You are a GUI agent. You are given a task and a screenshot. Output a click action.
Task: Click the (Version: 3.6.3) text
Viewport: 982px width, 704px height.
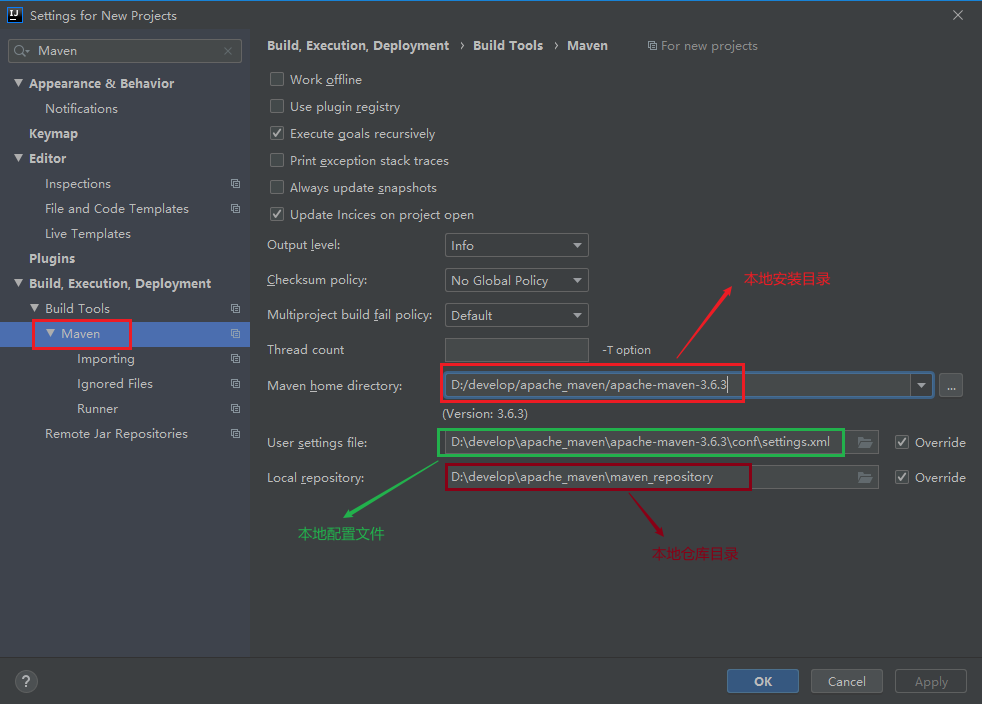485,414
